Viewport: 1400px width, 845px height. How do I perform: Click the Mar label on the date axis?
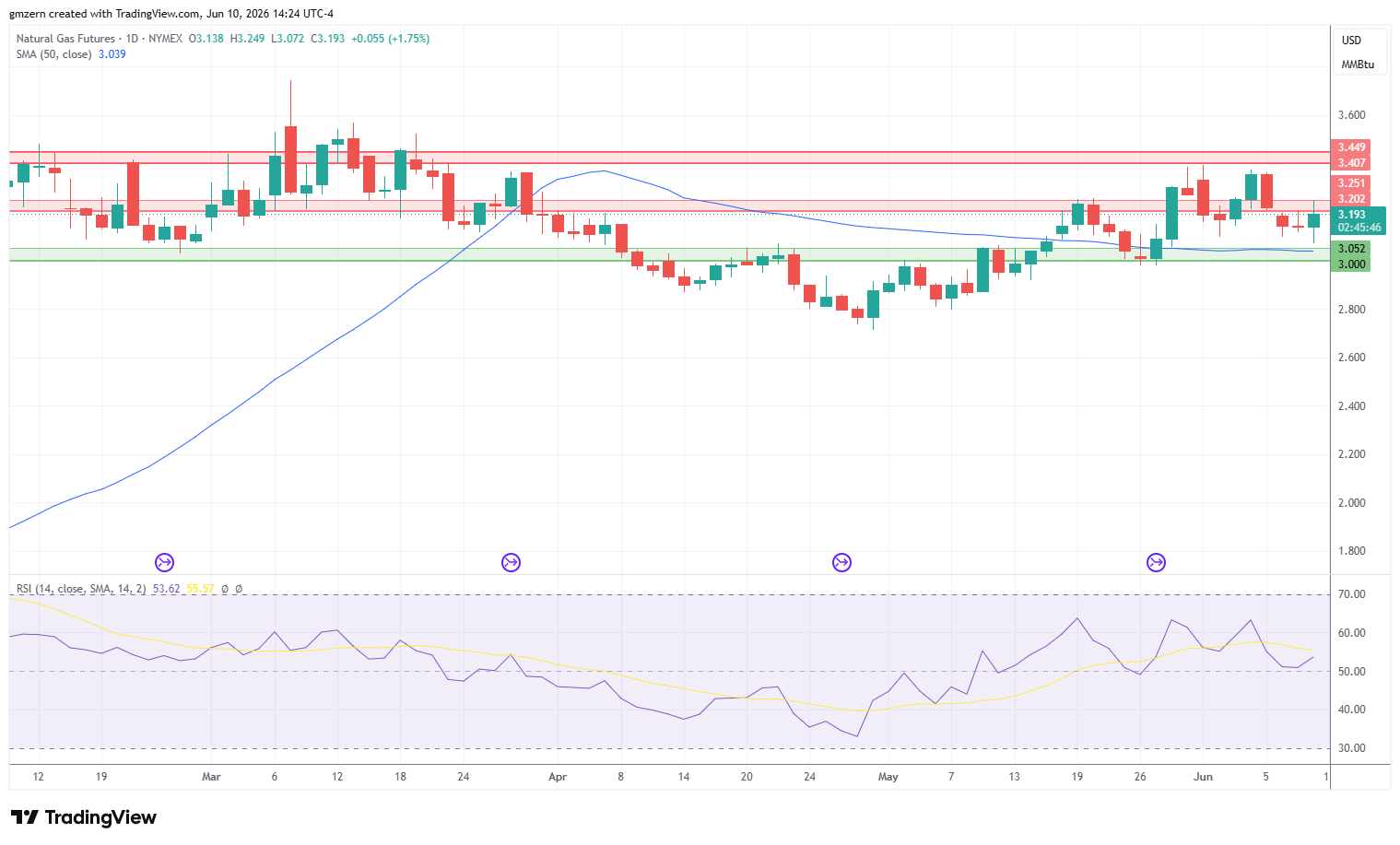(211, 777)
